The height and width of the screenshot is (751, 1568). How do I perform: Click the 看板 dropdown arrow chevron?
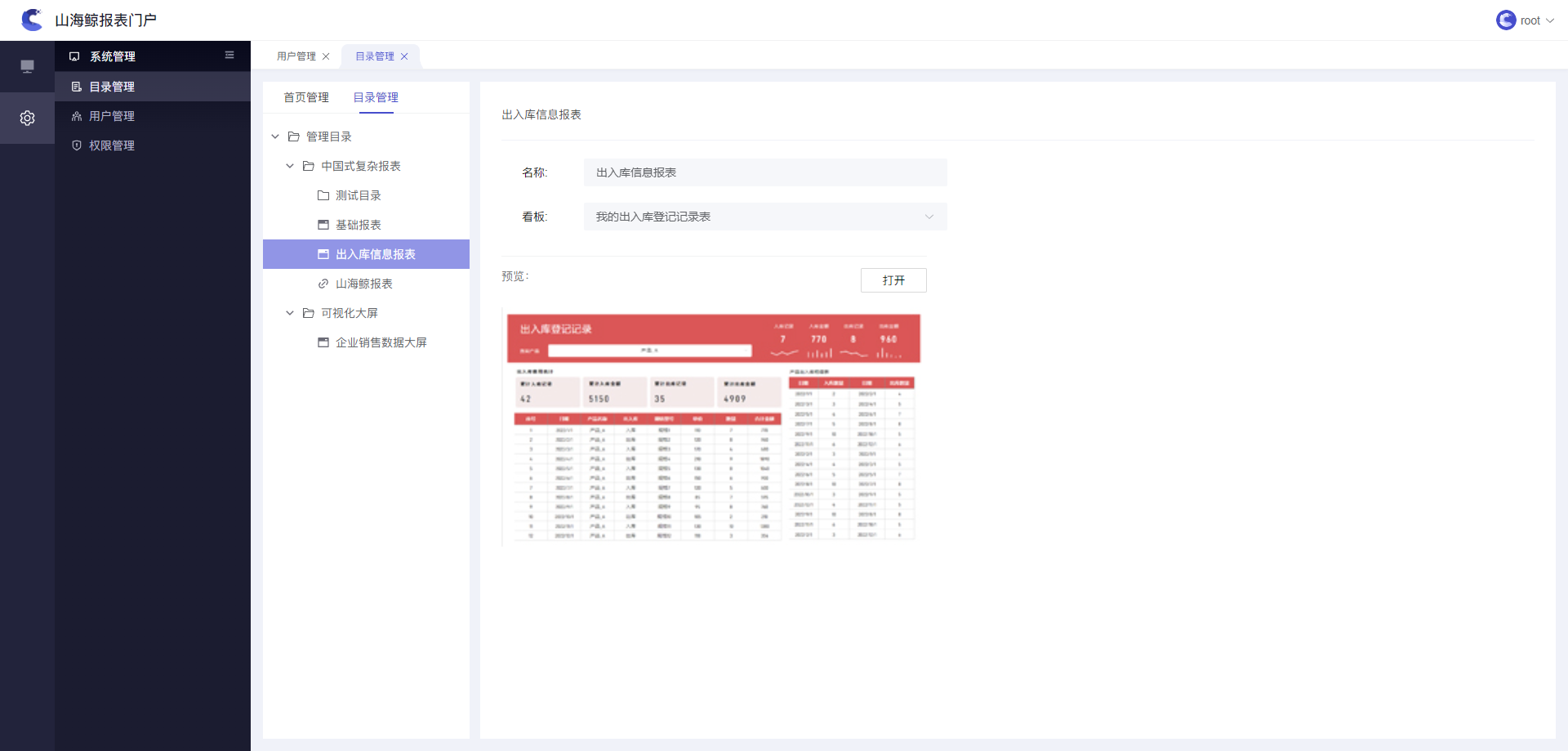(x=929, y=217)
